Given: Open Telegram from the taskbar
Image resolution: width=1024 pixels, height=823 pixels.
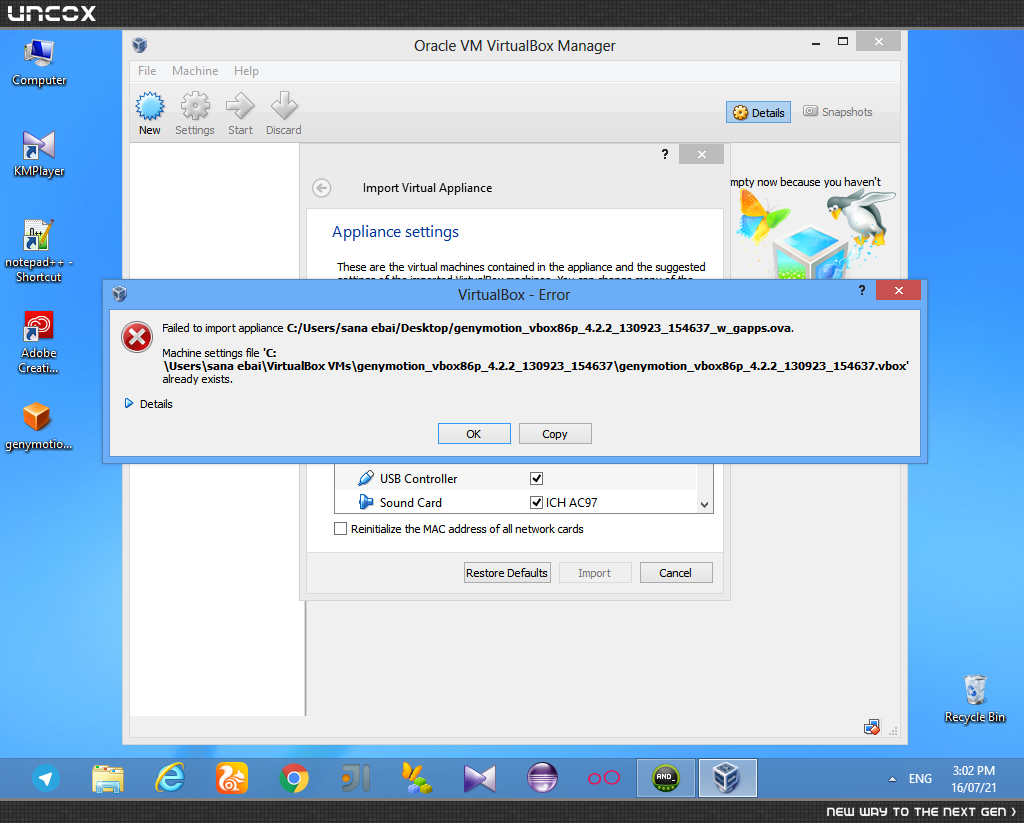Looking at the screenshot, I should [x=46, y=779].
